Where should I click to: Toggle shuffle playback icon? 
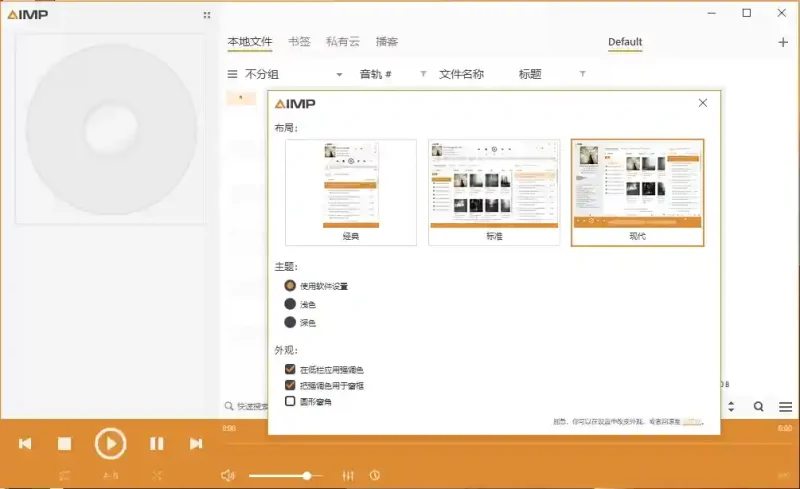pos(157,476)
